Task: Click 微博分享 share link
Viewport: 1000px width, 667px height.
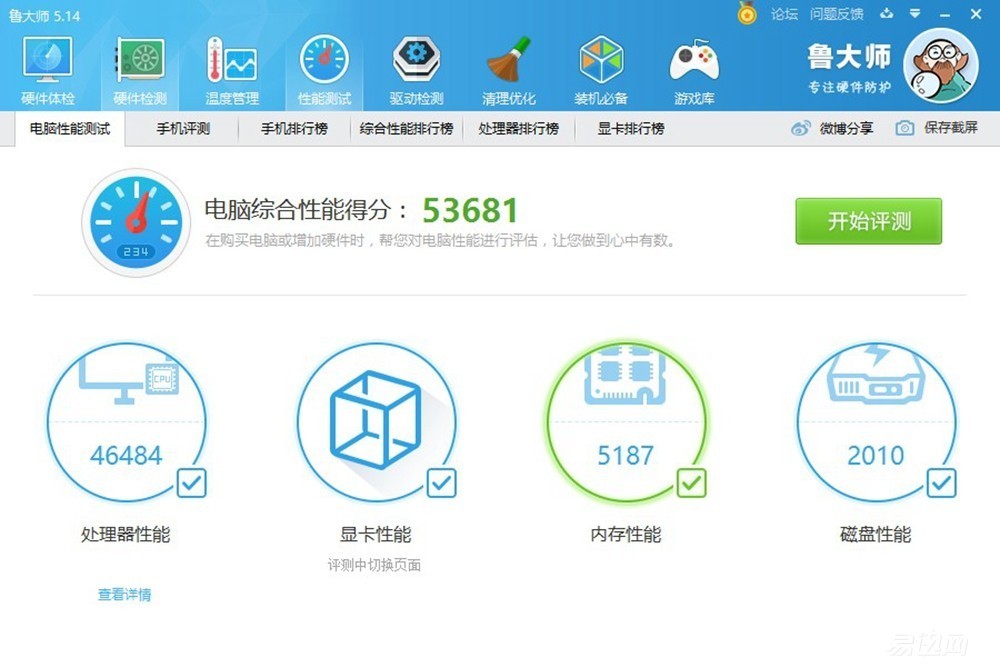Action: click(846, 128)
